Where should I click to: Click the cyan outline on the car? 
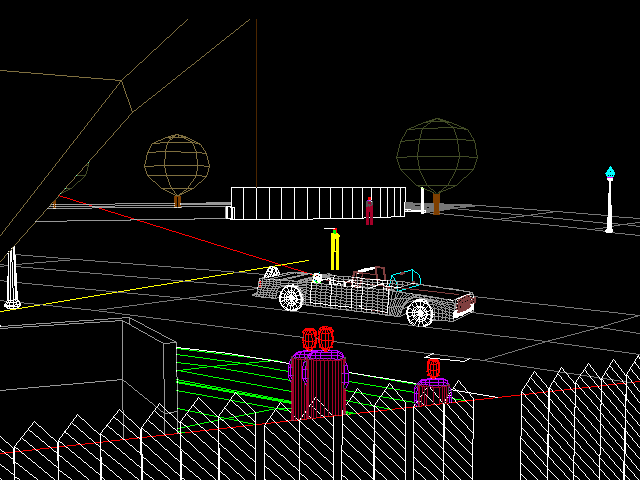click(x=406, y=275)
